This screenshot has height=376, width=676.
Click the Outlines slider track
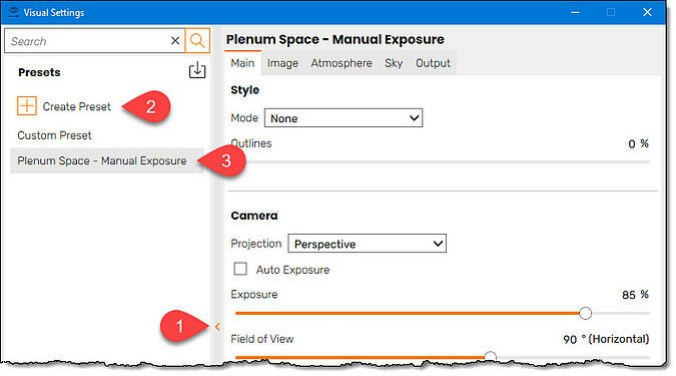(442, 162)
